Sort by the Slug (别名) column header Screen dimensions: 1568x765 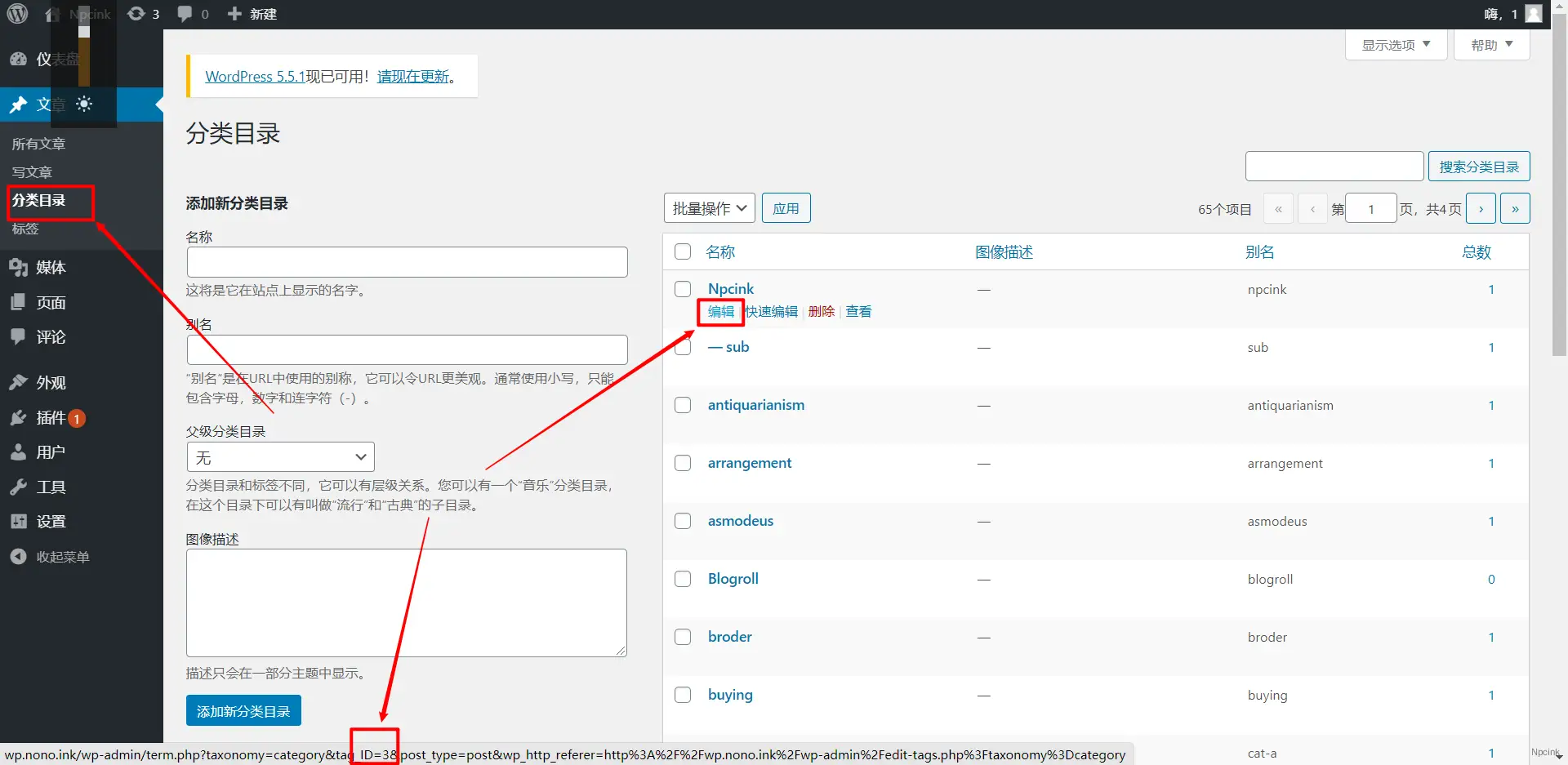[x=1260, y=251]
